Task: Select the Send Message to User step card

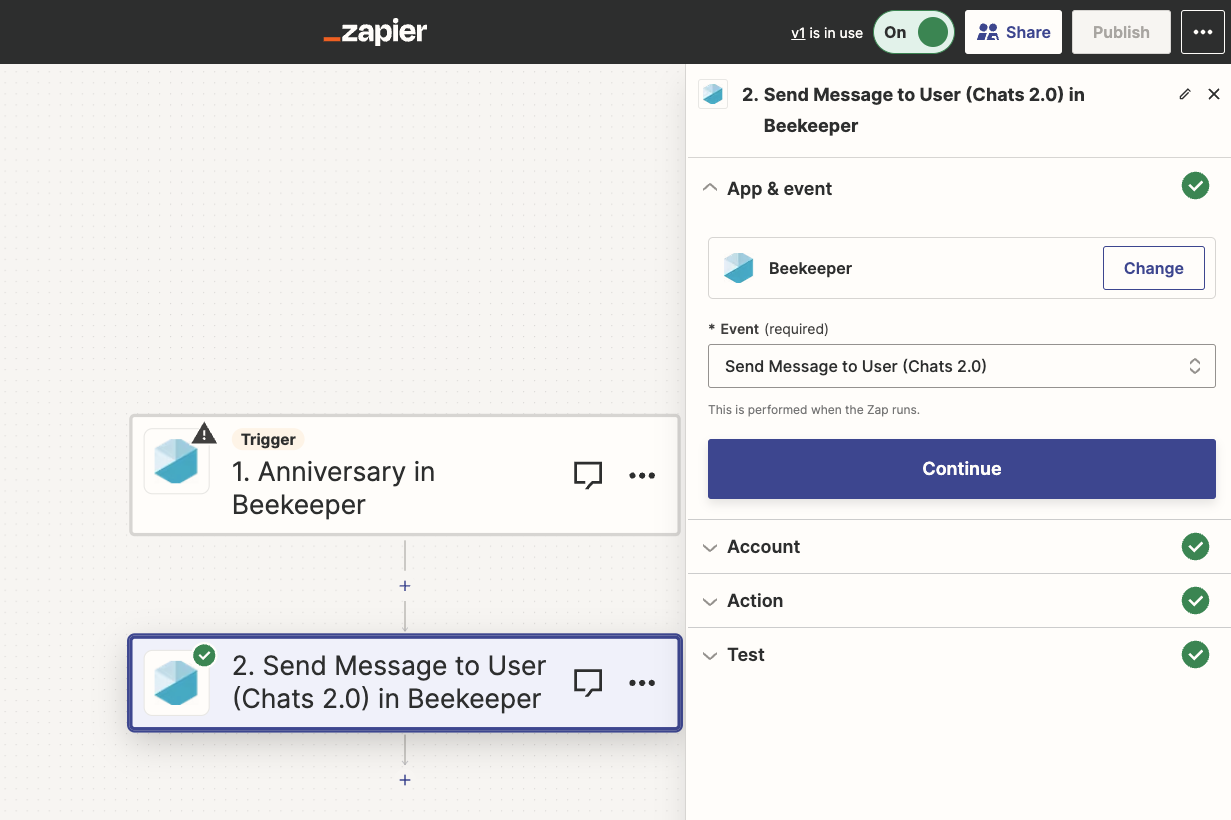Action: [x=405, y=683]
